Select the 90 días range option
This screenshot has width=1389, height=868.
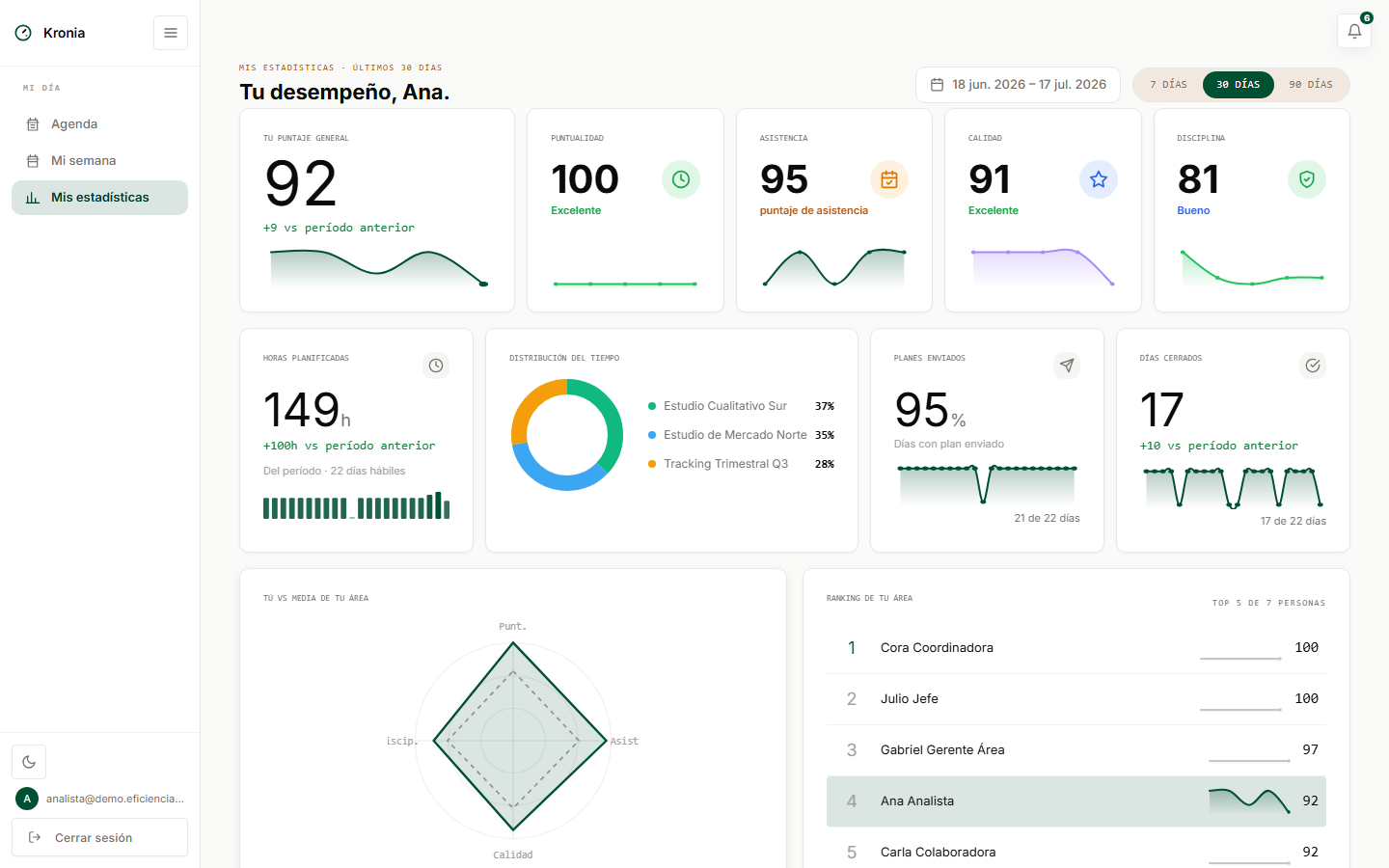click(1311, 85)
